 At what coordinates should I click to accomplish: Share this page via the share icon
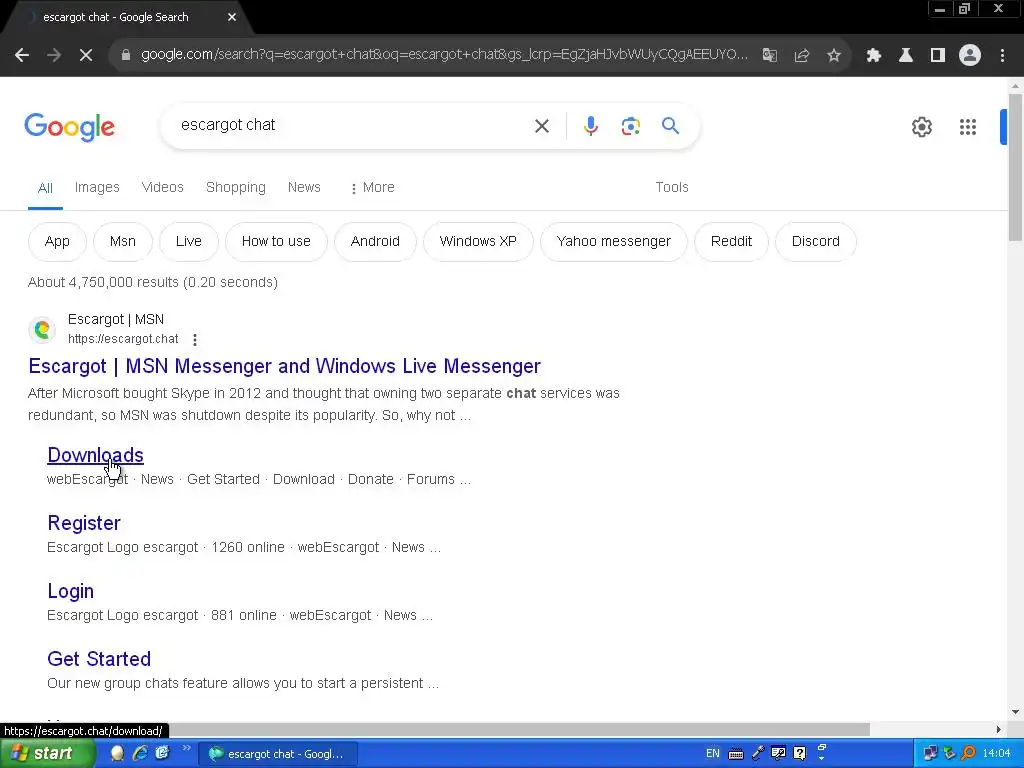pos(802,56)
